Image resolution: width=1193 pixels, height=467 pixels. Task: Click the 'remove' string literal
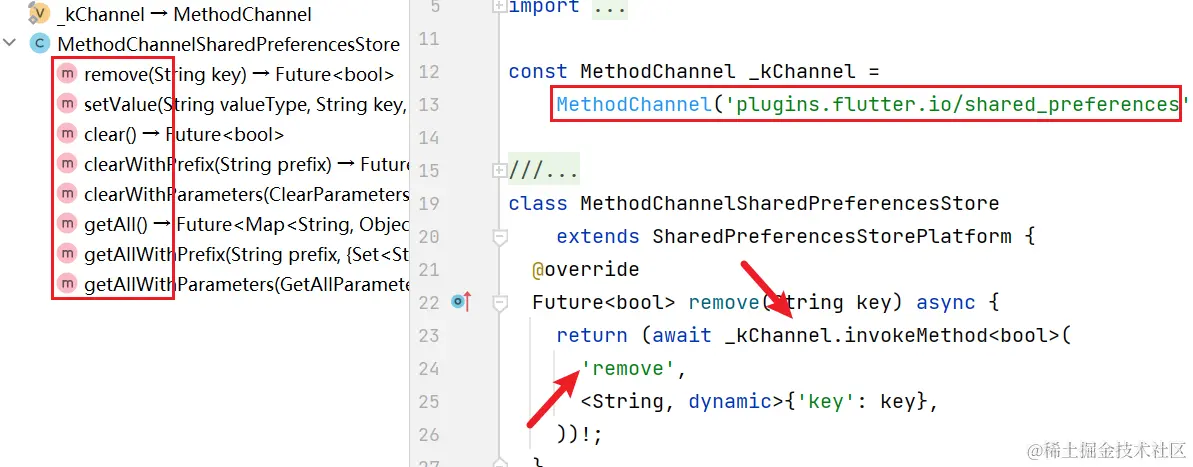pos(628,369)
